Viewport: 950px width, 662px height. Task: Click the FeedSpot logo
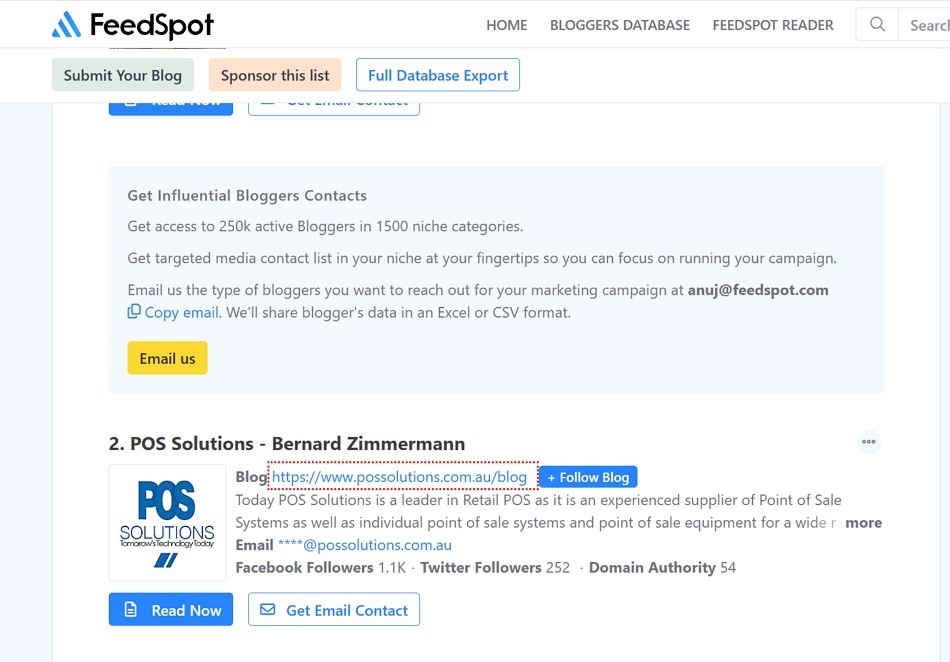pos(133,25)
